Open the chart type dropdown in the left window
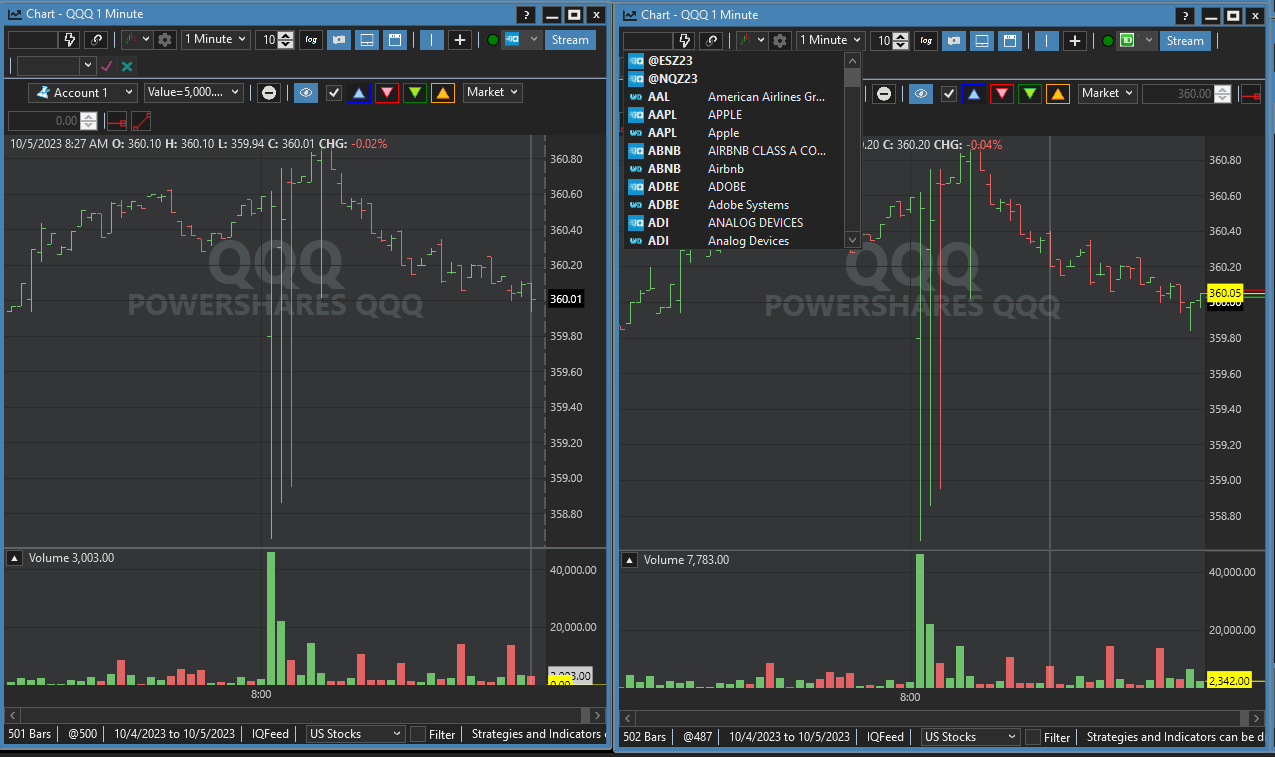Viewport: 1275px width, 757px height. tap(137, 40)
